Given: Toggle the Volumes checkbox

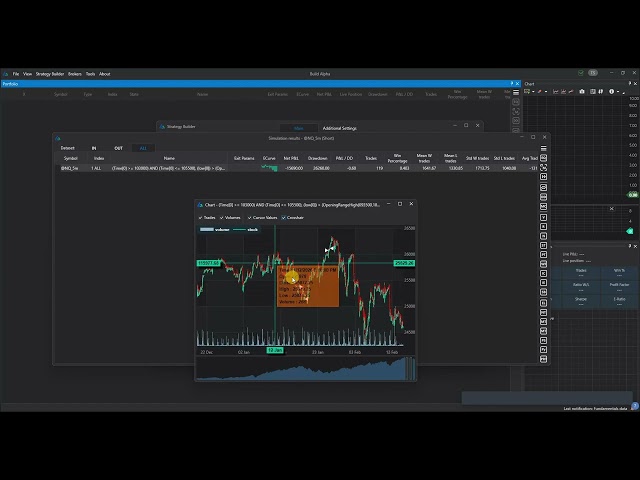Looking at the screenshot, I should pos(230,218).
